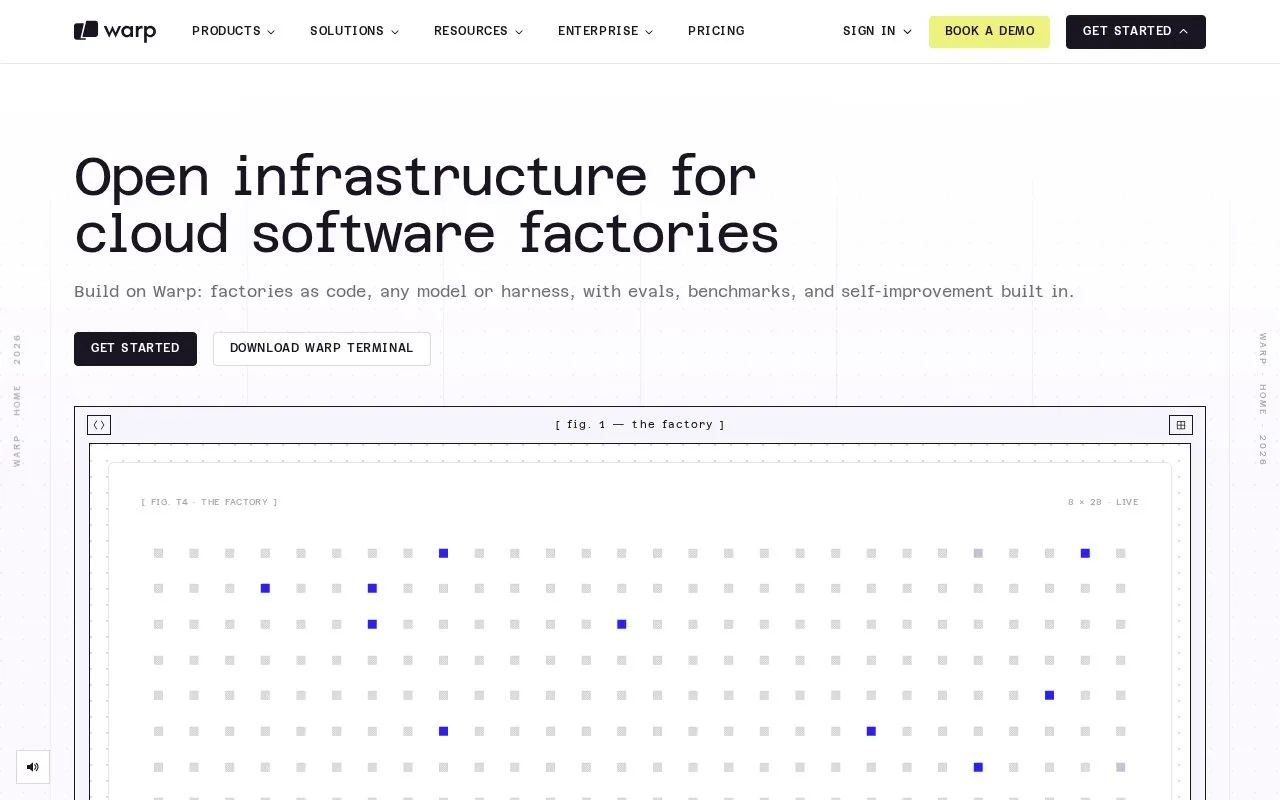Click the '[ fig. 1 — the factory ]' title

point(640,425)
